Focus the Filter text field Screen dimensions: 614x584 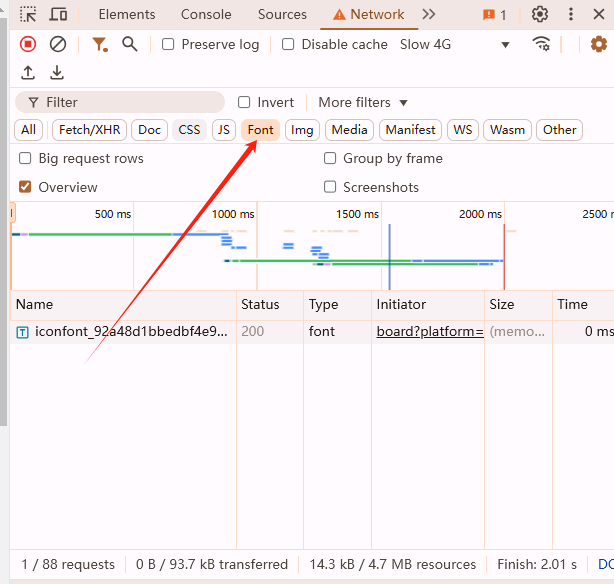click(120, 102)
